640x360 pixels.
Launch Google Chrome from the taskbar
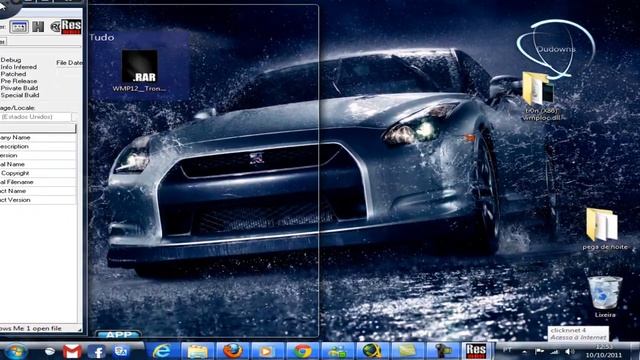(x=302, y=351)
